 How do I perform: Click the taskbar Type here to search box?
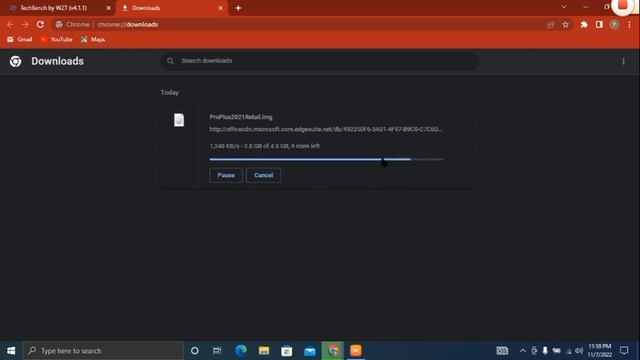(x=103, y=351)
